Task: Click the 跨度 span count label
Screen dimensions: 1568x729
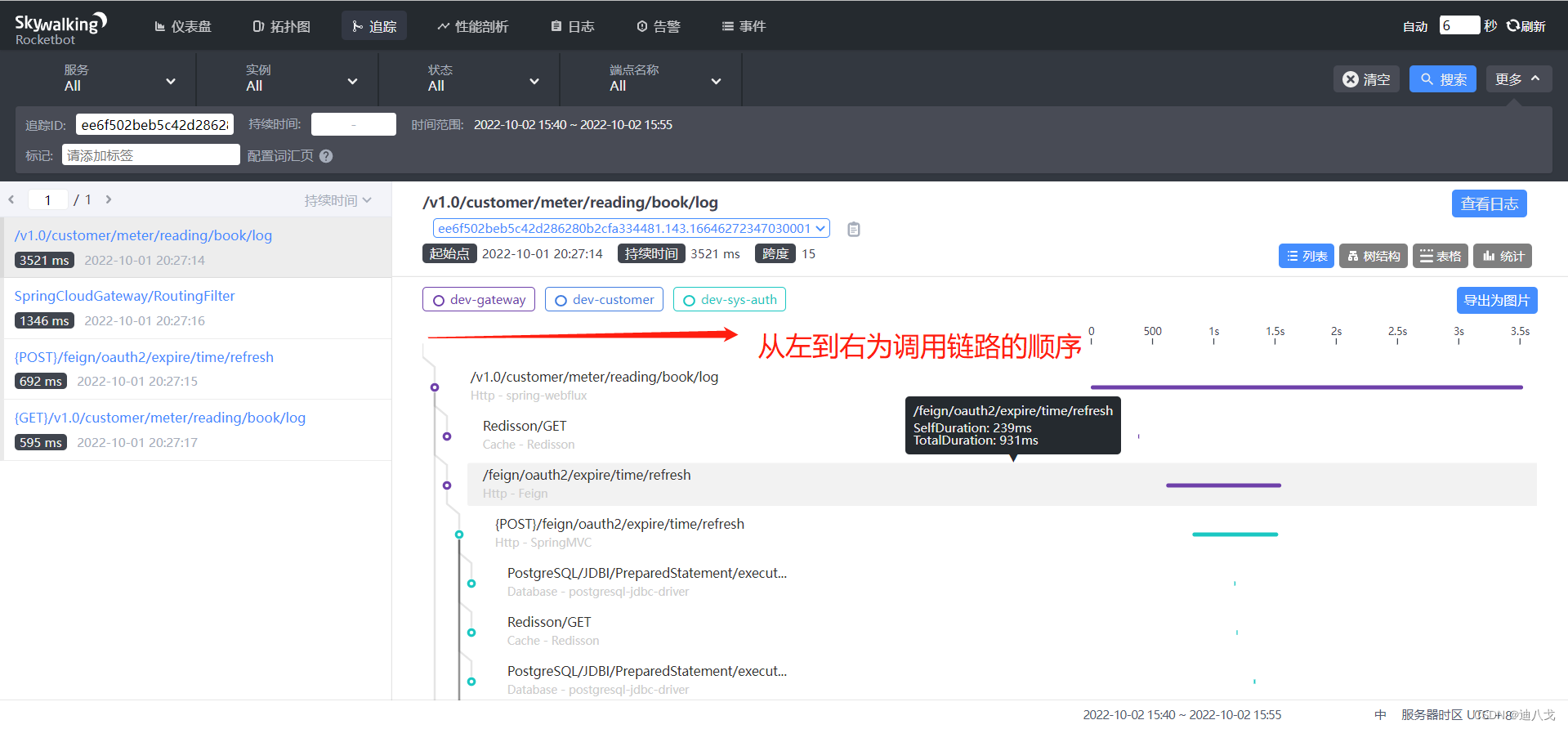Action: click(775, 253)
